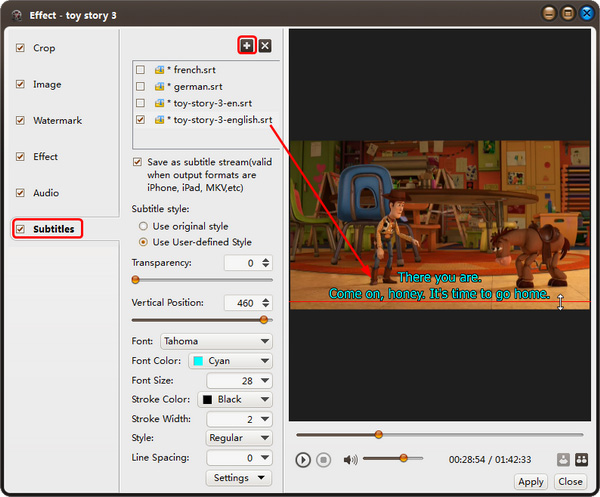Stop the video preview
600x497 pixels.
click(x=323, y=460)
